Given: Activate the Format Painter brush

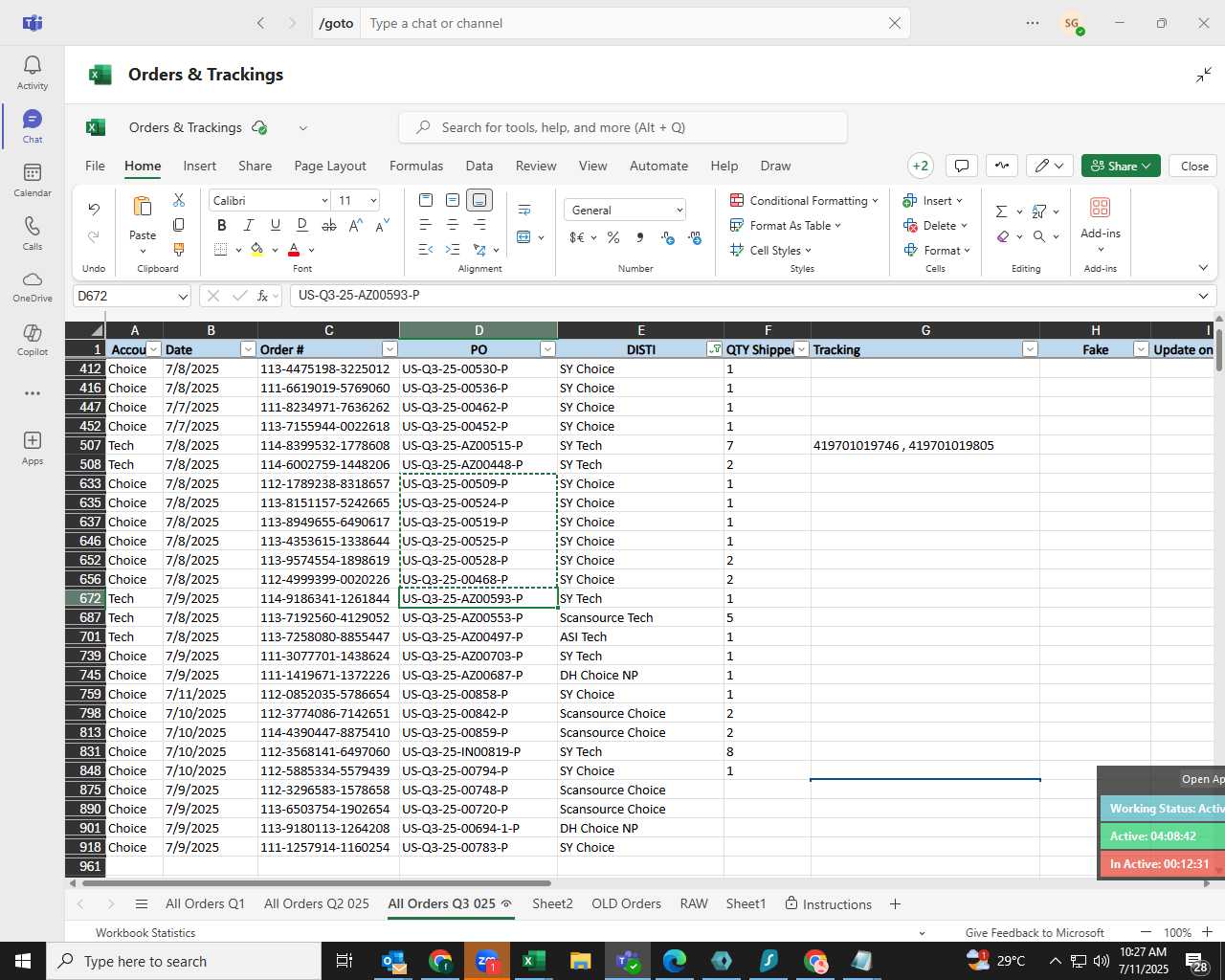Looking at the screenshot, I should tap(179, 250).
